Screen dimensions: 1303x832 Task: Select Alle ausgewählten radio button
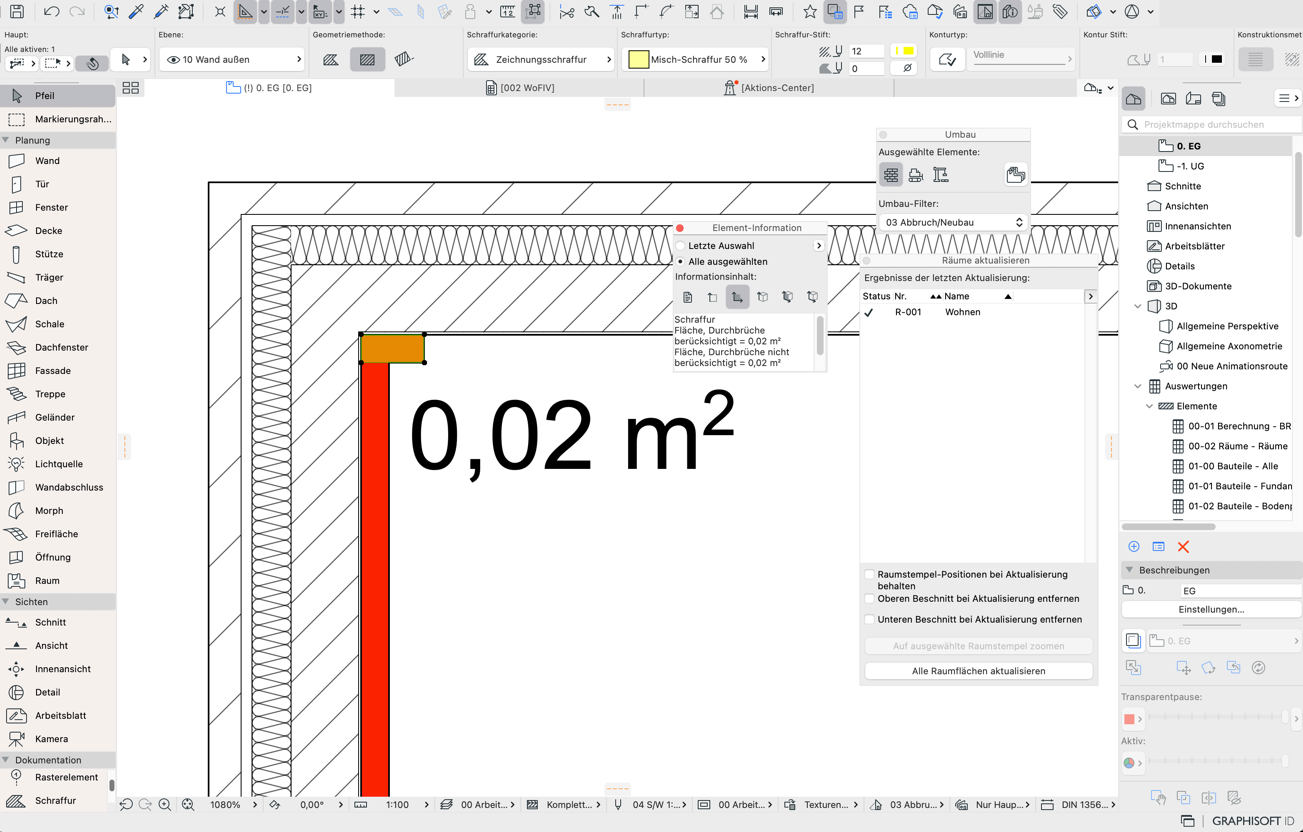[681, 262]
